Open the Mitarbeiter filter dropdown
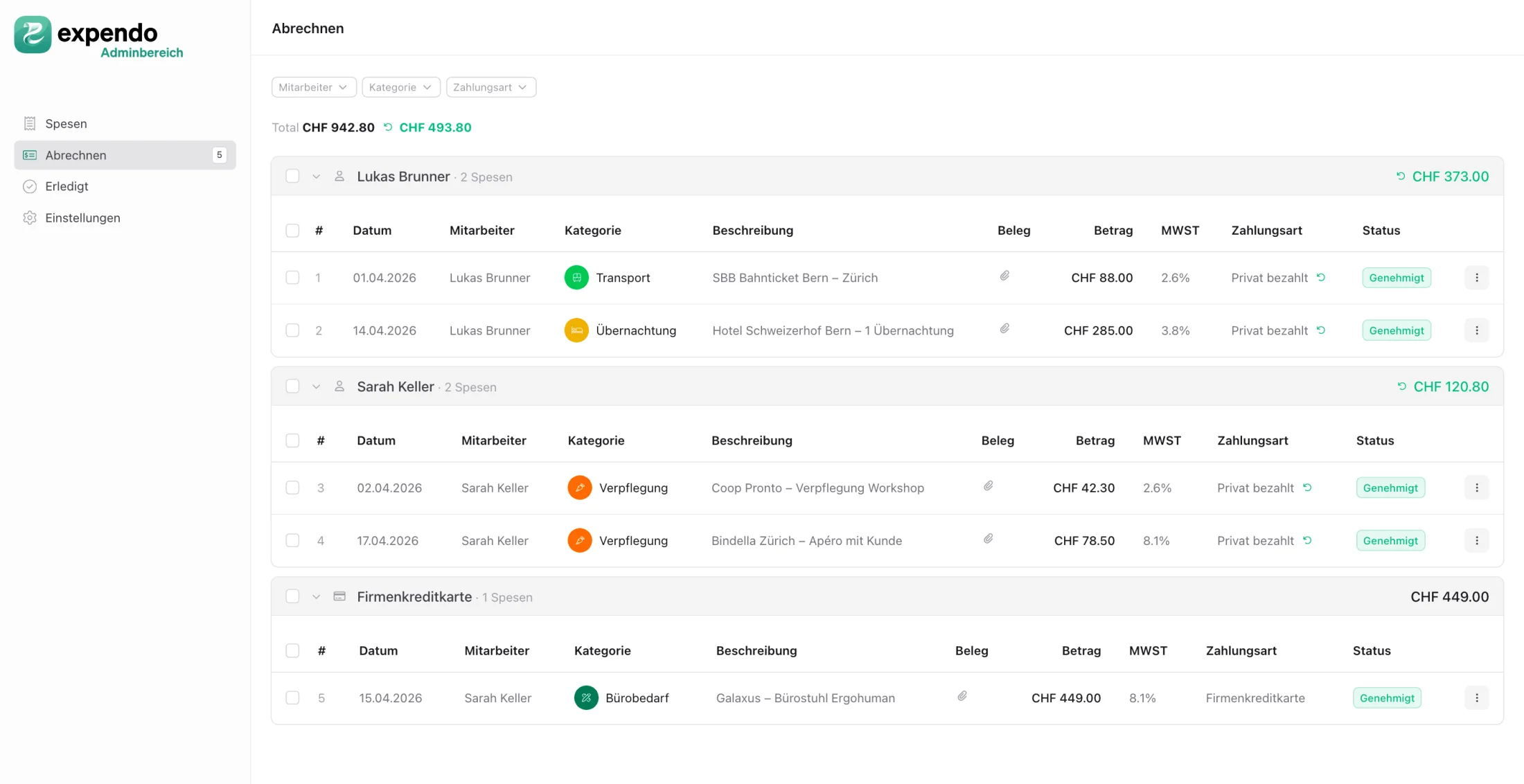Image resolution: width=1524 pixels, height=784 pixels. pos(314,87)
